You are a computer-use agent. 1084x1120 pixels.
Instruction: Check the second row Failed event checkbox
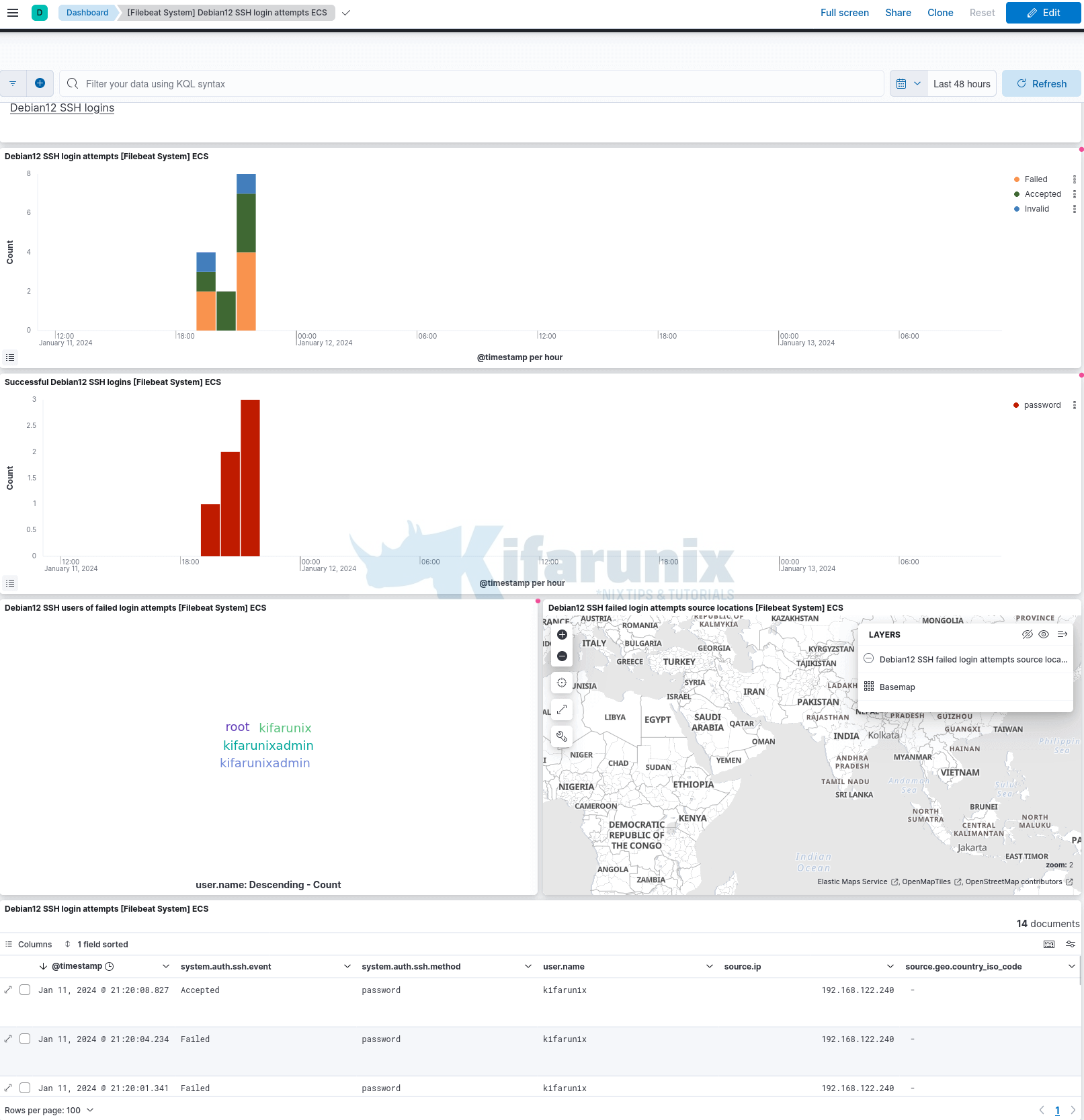point(25,1039)
